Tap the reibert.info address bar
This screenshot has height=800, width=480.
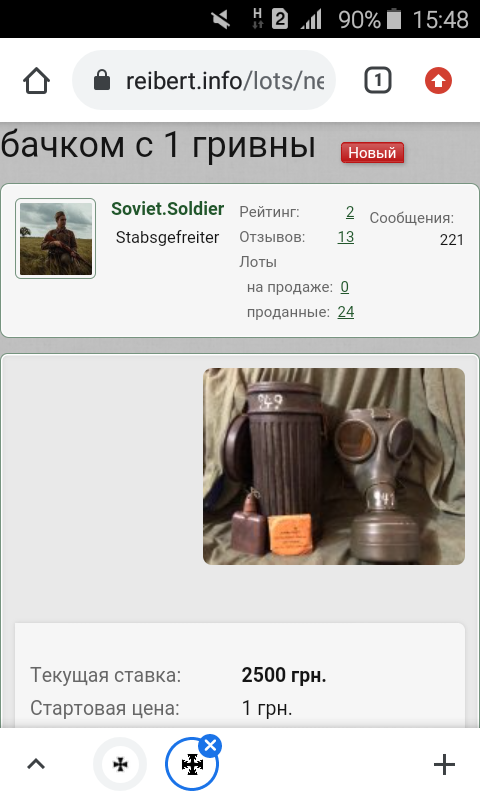point(204,80)
